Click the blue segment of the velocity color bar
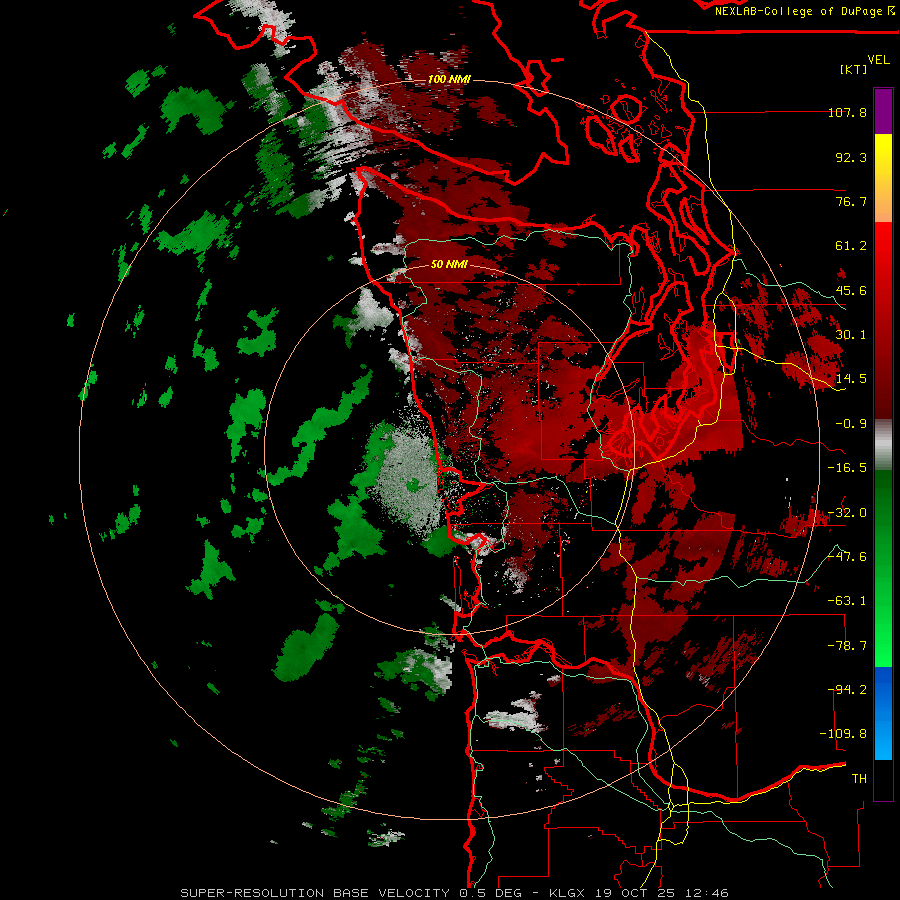This screenshot has width=900, height=900. pyautogui.click(x=883, y=713)
